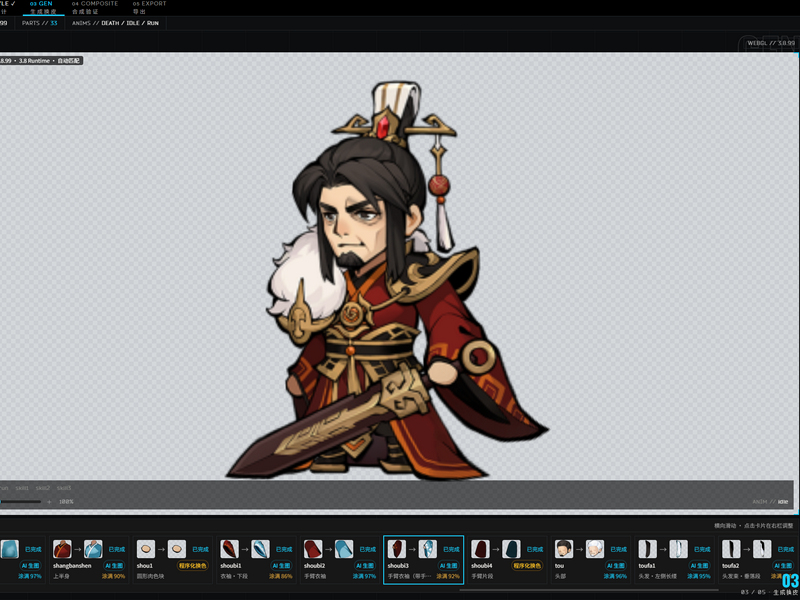Image resolution: width=800 pixels, height=600 pixels.
Task: Click the ANIM // idle indicator
Action: coord(770,502)
